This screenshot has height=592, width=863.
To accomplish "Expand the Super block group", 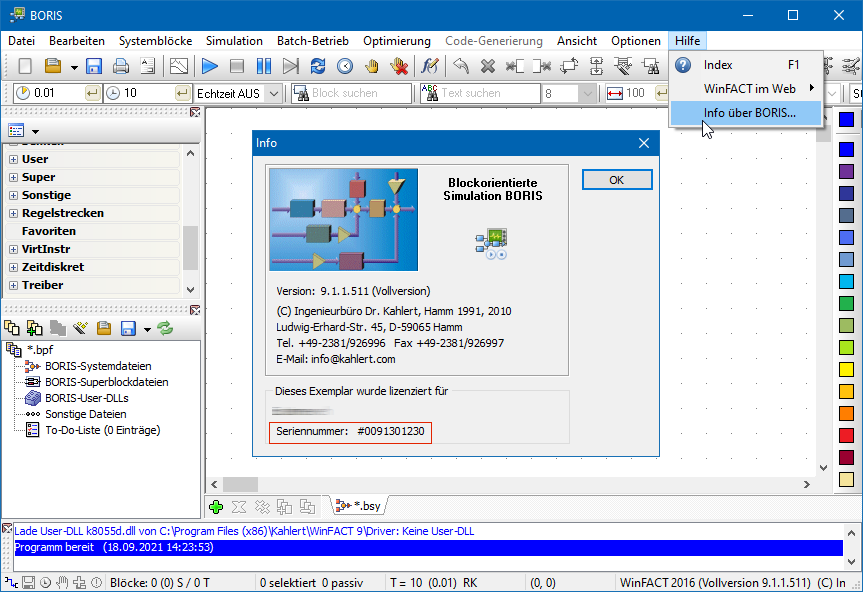I will click(x=14, y=178).
